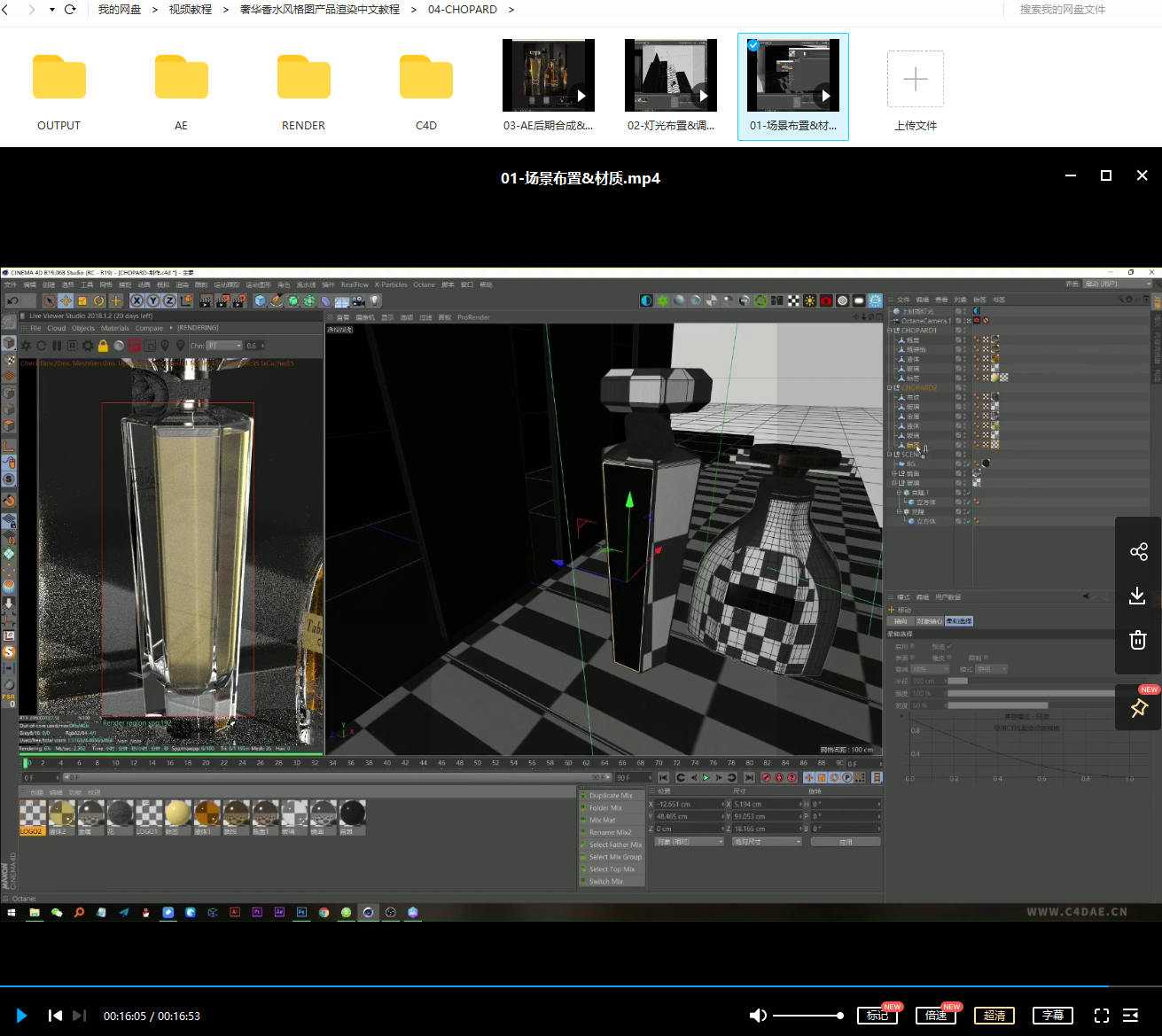Viewport: 1162px width, 1036px height.
Task: Toggle subtitles with 字幕 button
Action: pos(1052,1016)
